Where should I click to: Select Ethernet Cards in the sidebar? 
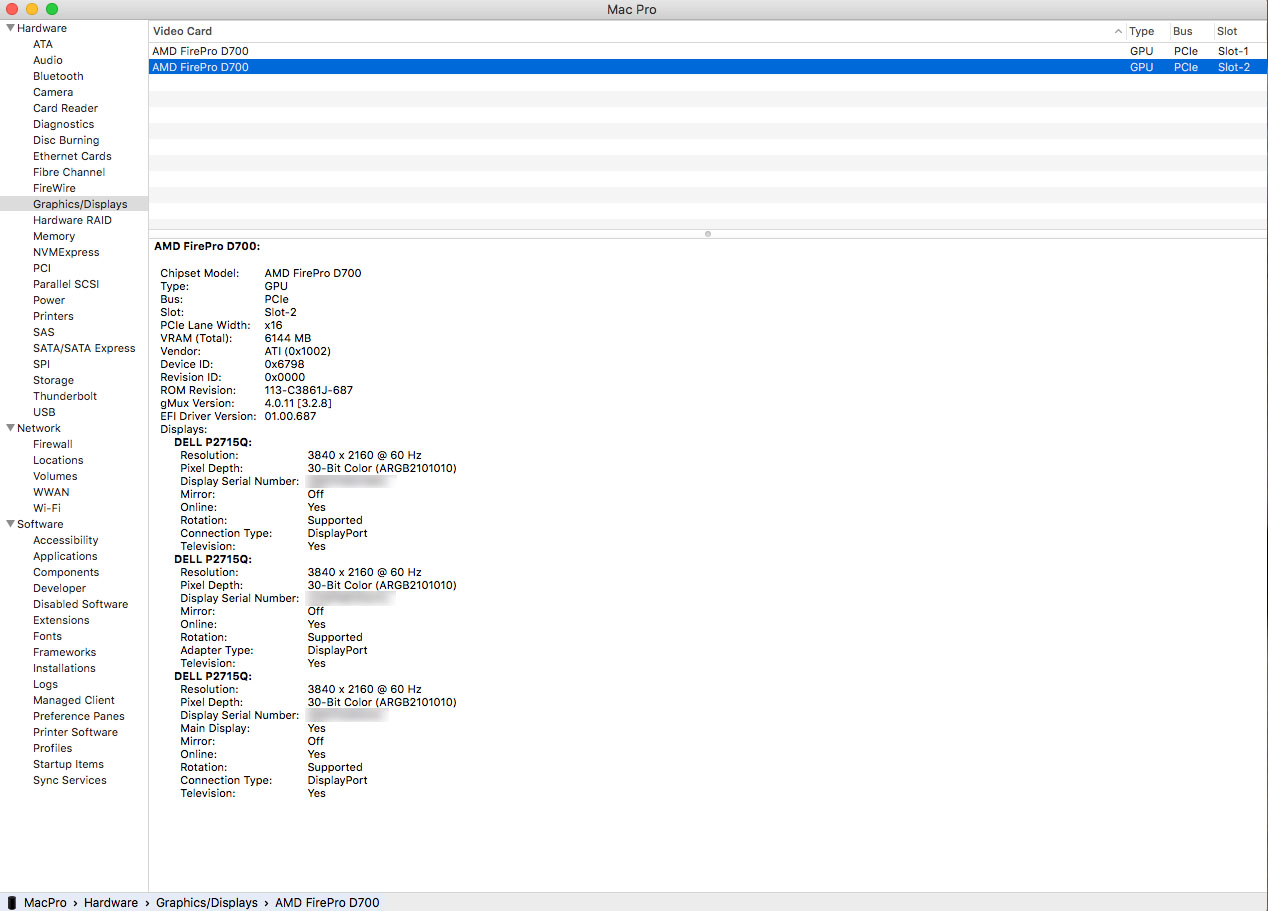point(72,156)
